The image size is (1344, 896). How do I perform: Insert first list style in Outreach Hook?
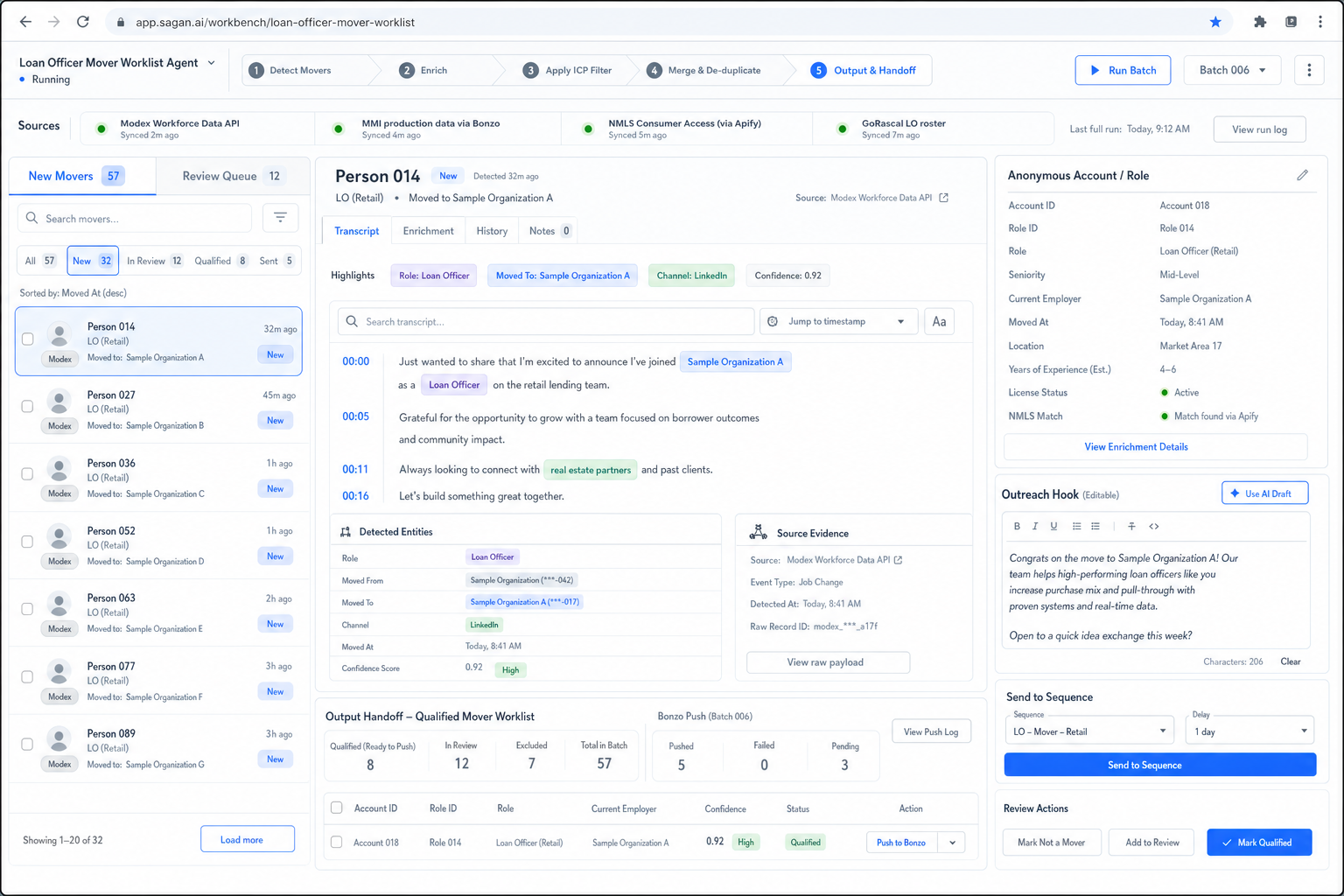tap(1076, 527)
